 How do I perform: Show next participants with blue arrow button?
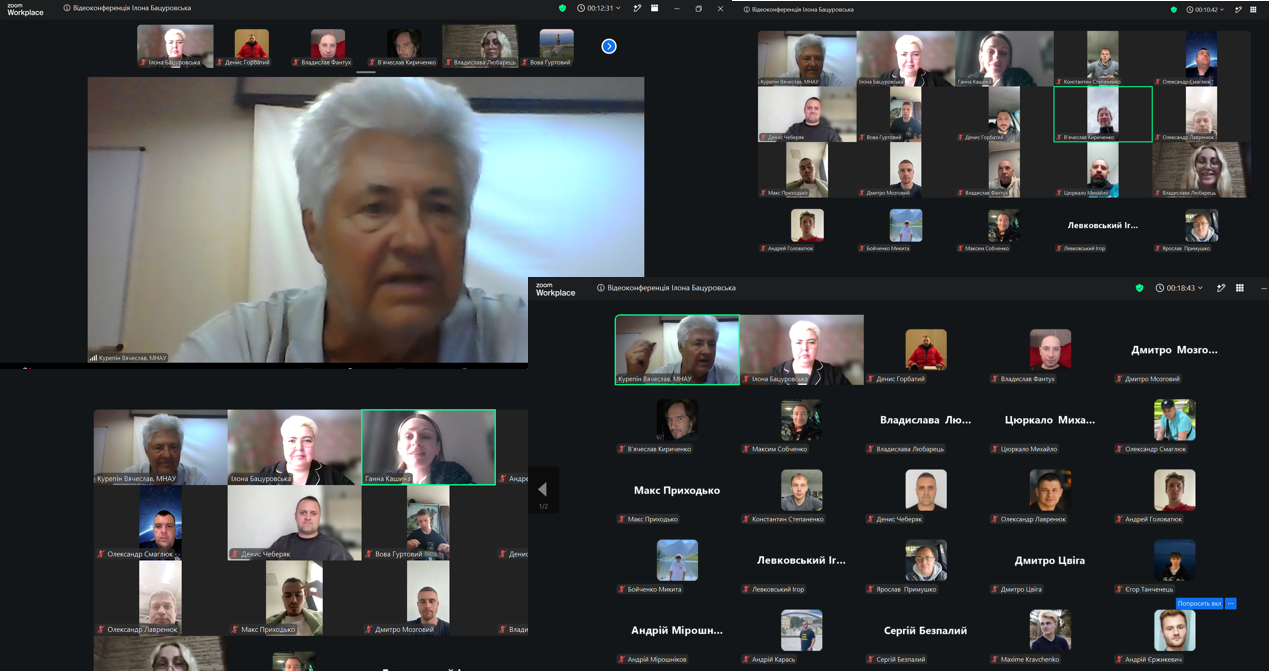point(609,46)
